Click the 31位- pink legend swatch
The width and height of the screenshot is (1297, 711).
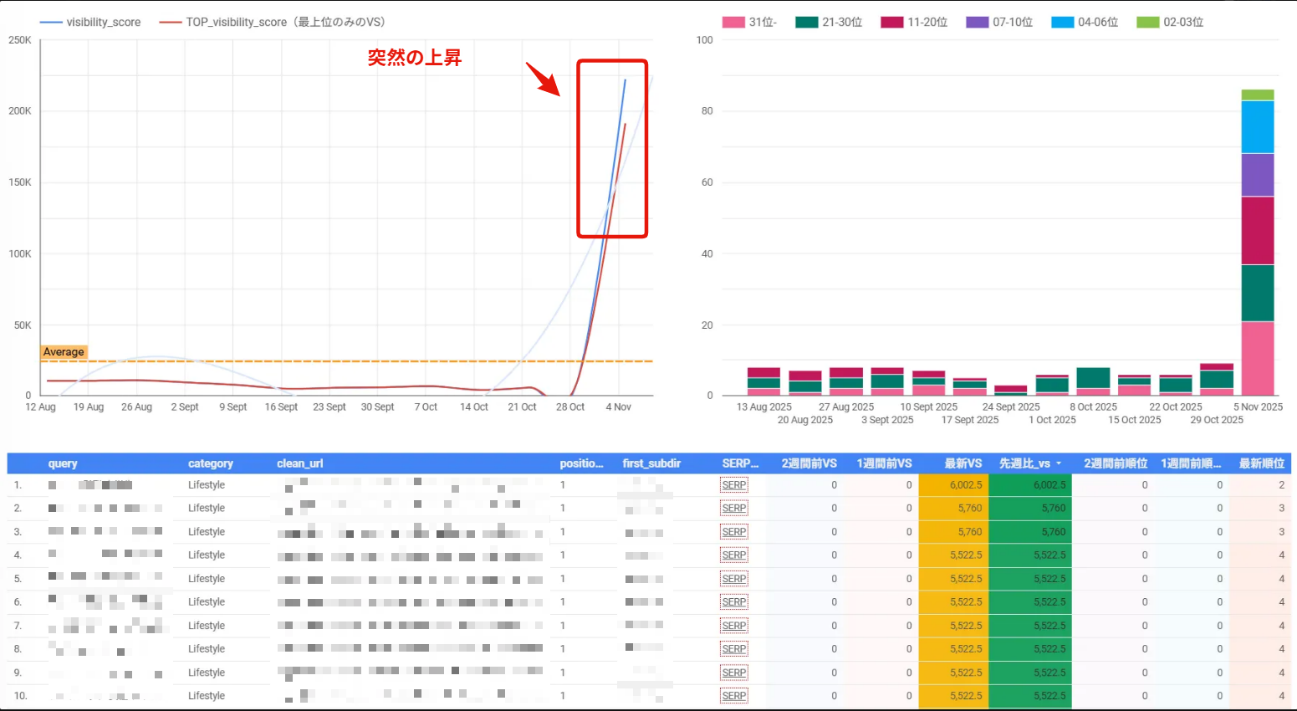pos(733,21)
